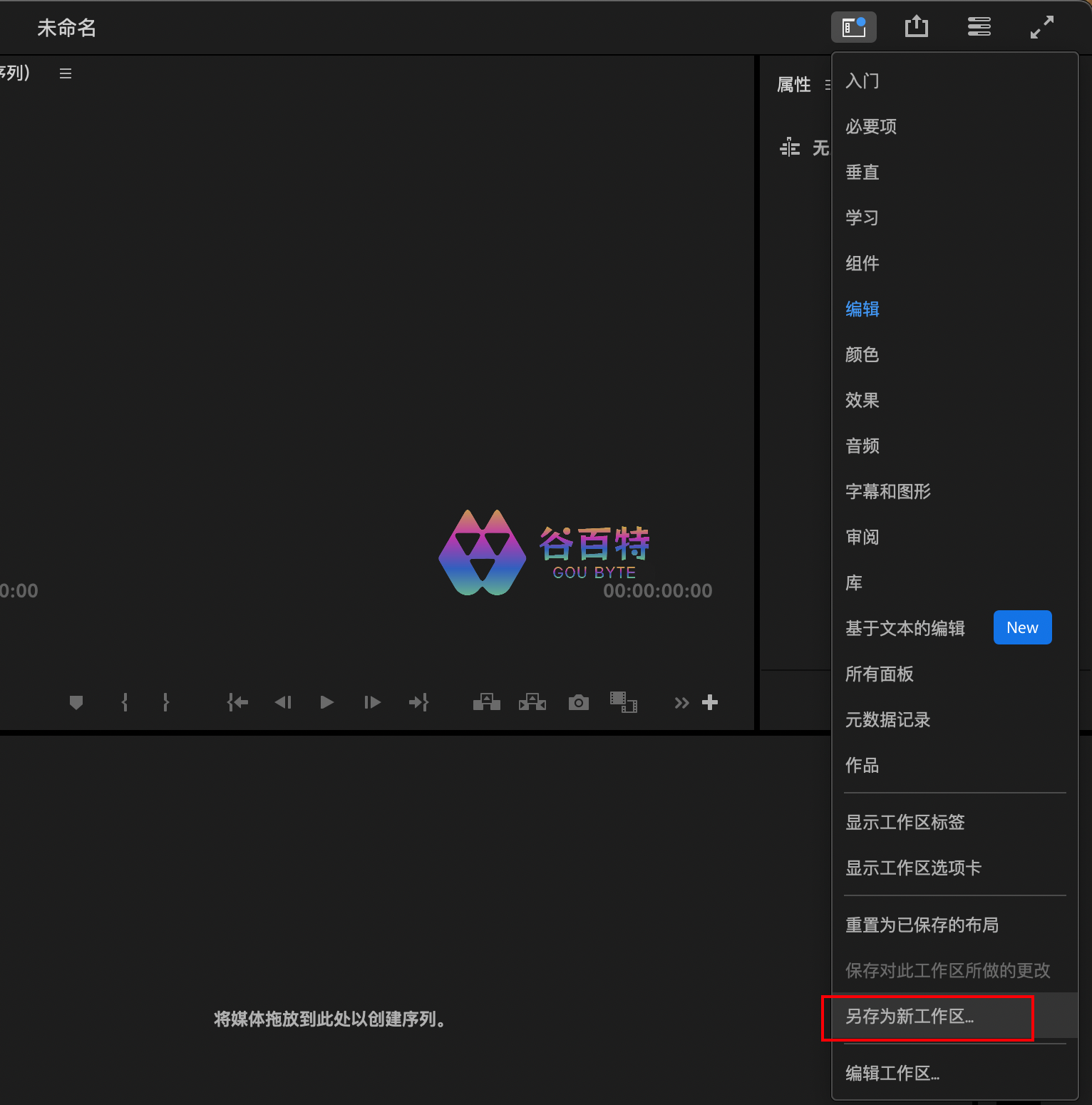Click the Go to In point icon
Viewport: 1092px width, 1105px height.
click(x=237, y=703)
